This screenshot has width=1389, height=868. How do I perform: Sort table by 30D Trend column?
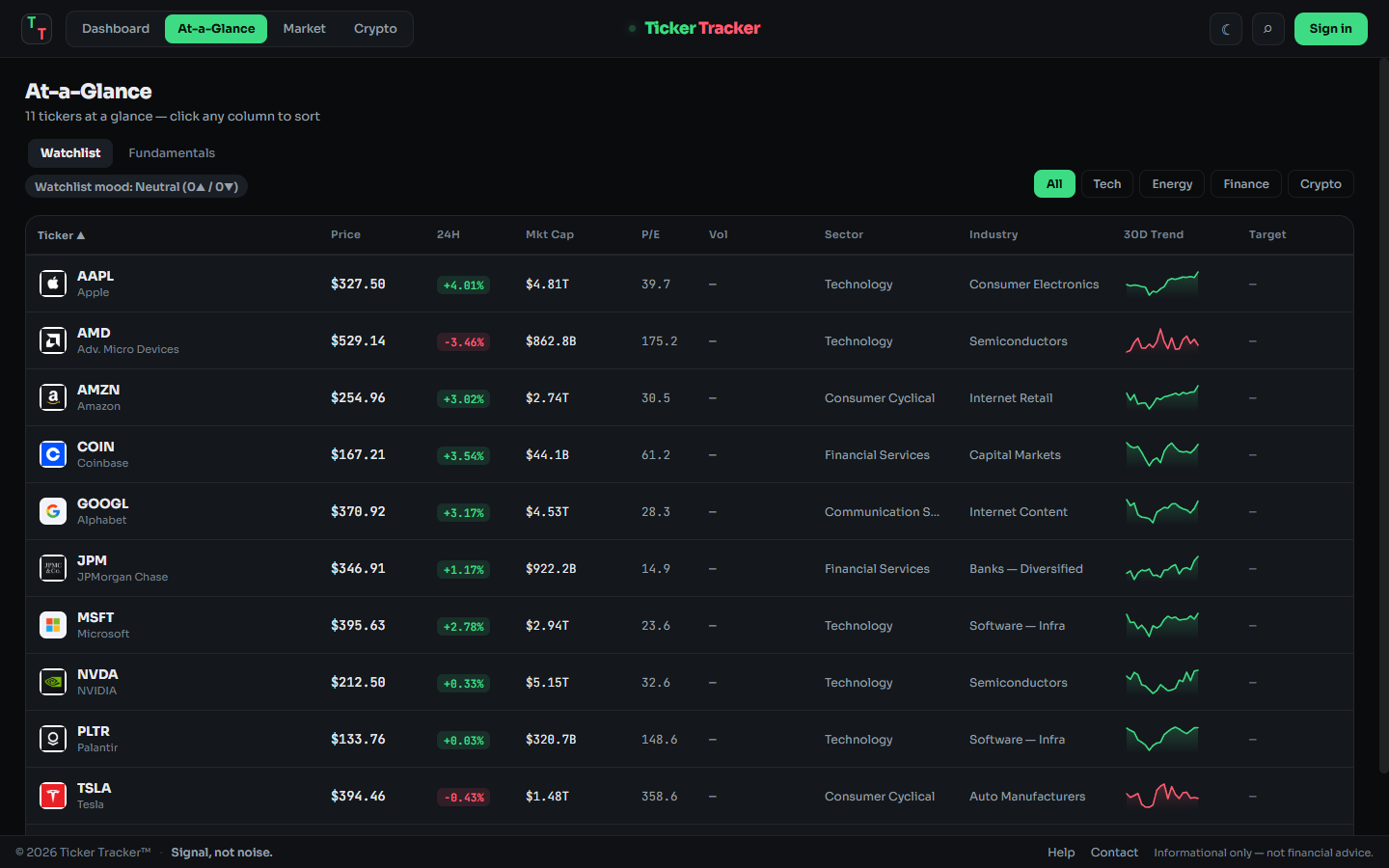pos(1154,234)
